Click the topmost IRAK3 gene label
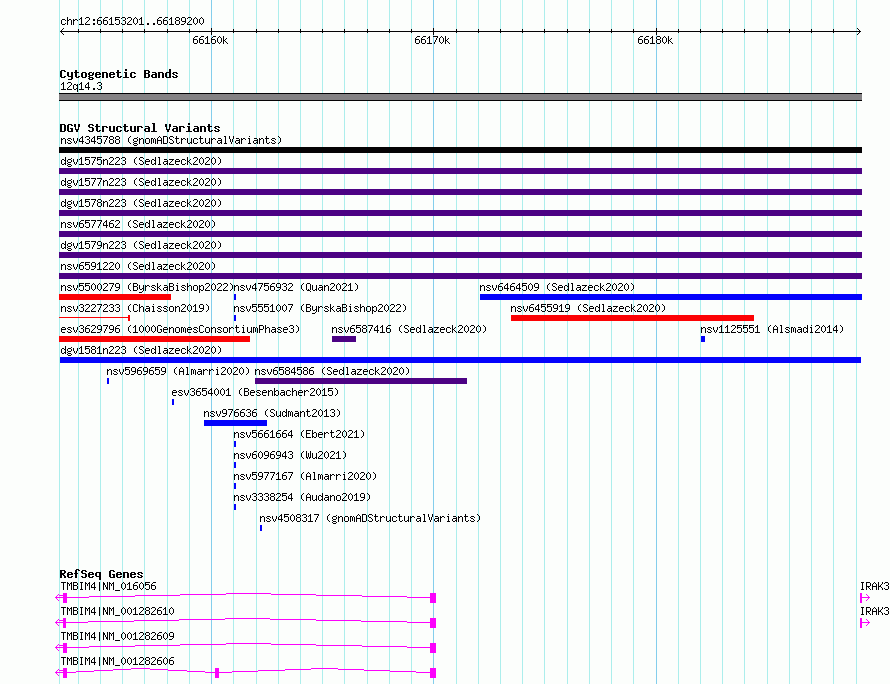Viewport: 890px width, 684px height. tap(875, 586)
